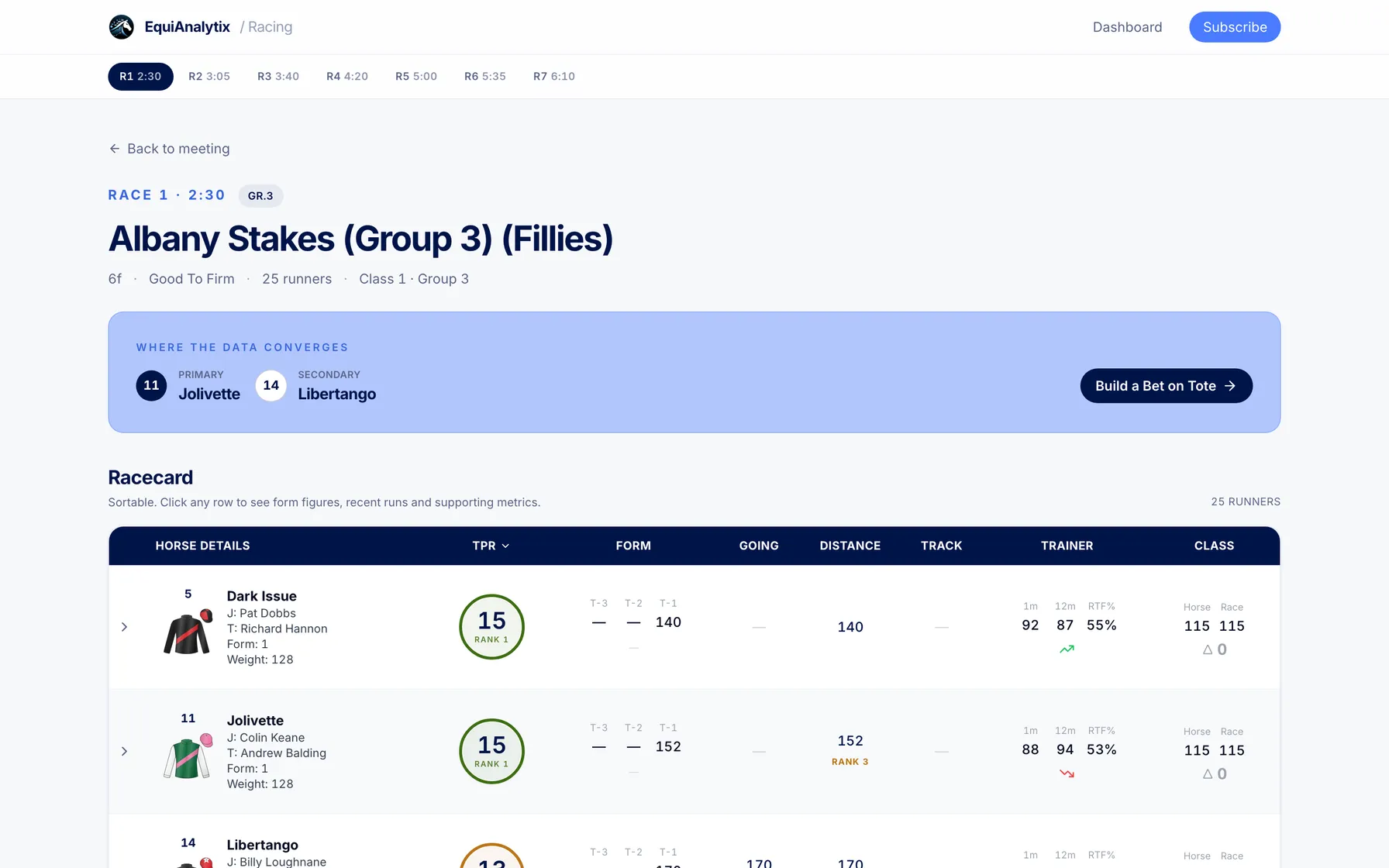The image size is (1389, 868).
Task: Click the Dark Issue horse name
Action: 261,596
